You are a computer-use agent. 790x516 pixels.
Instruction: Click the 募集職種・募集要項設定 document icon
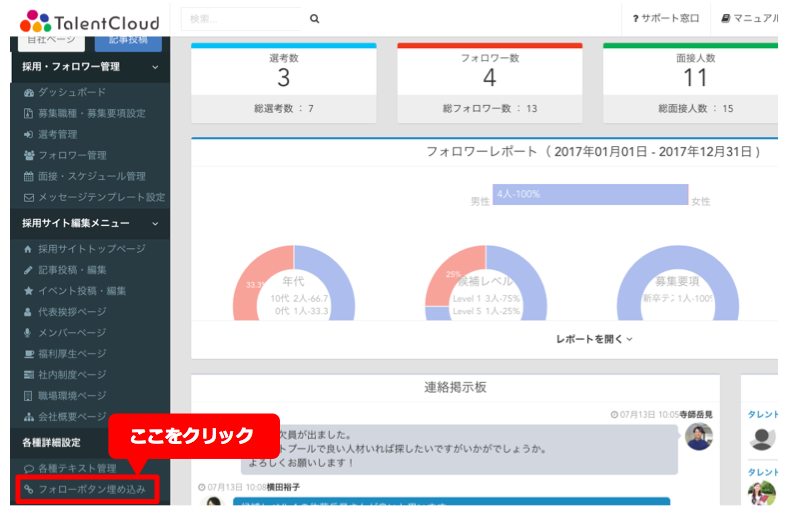tap(29, 113)
